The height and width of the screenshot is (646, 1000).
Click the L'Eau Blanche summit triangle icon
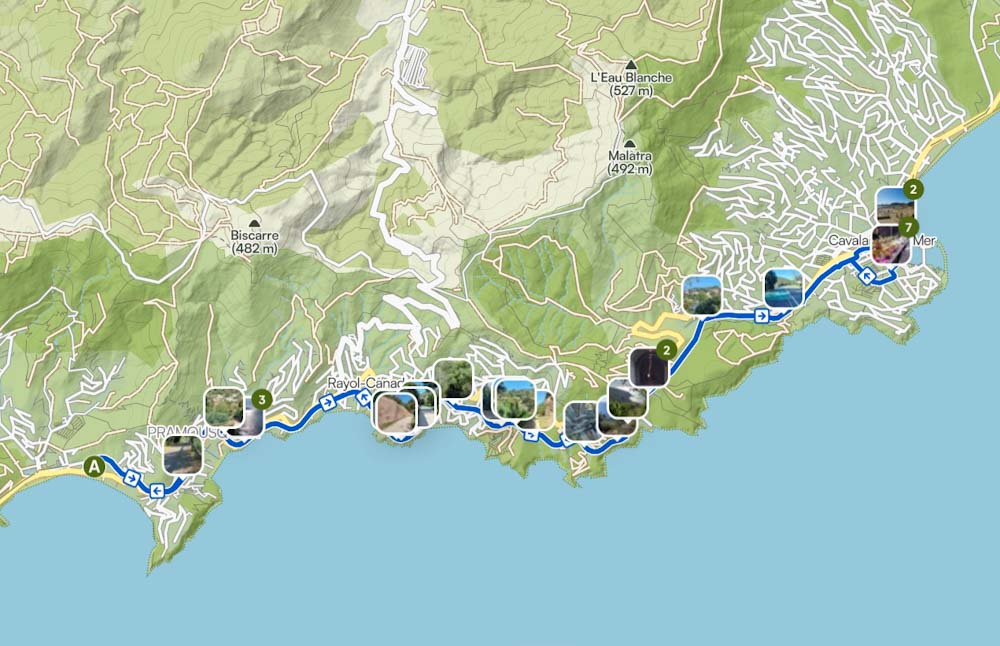pos(631,64)
